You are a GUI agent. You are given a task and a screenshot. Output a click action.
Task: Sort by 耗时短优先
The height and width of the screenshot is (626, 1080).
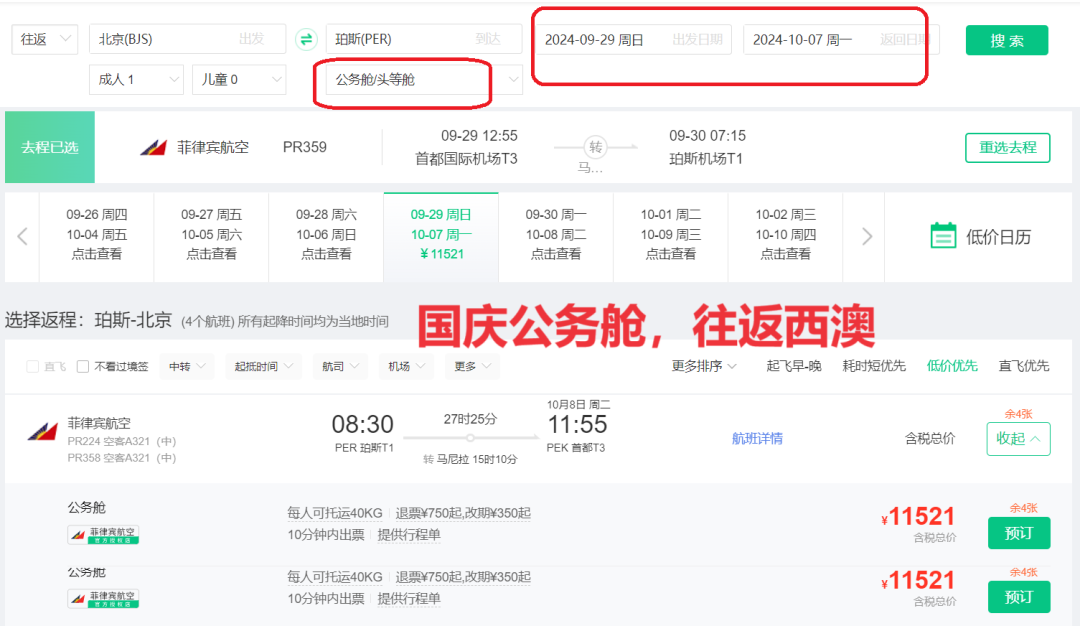pos(873,366)
